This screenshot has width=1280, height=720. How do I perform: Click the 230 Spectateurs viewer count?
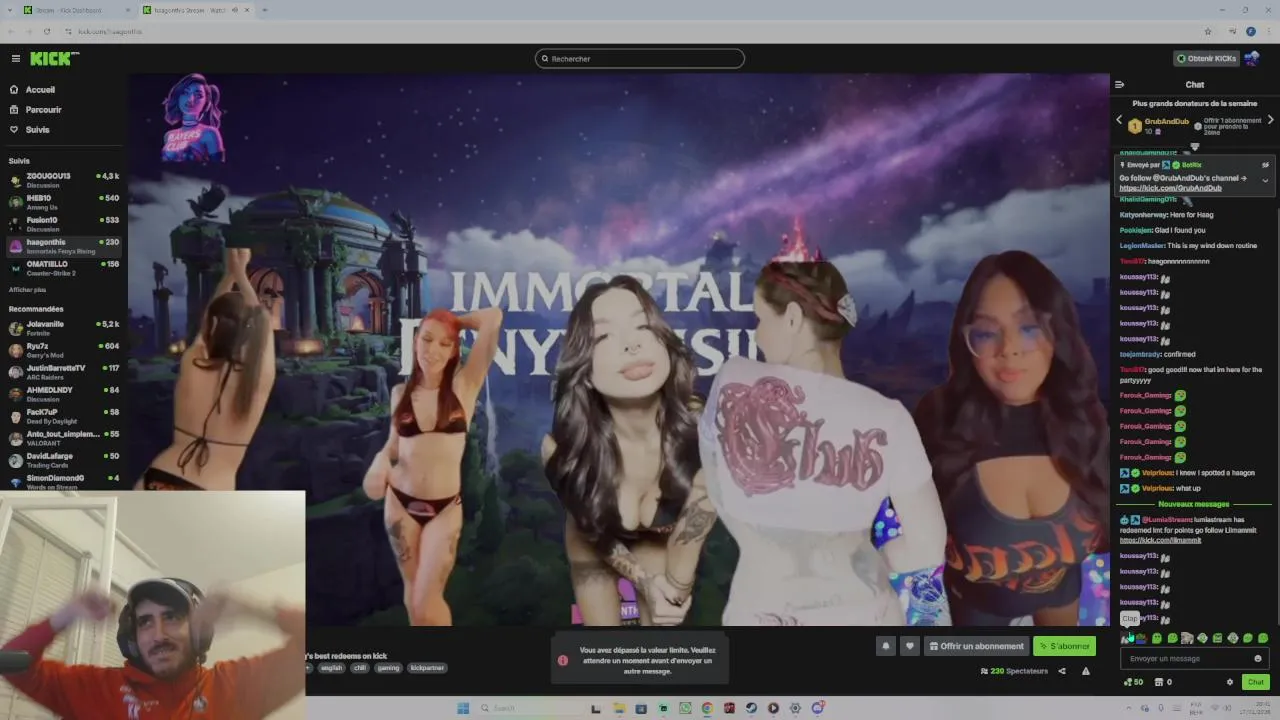(x=1014, y=671)
